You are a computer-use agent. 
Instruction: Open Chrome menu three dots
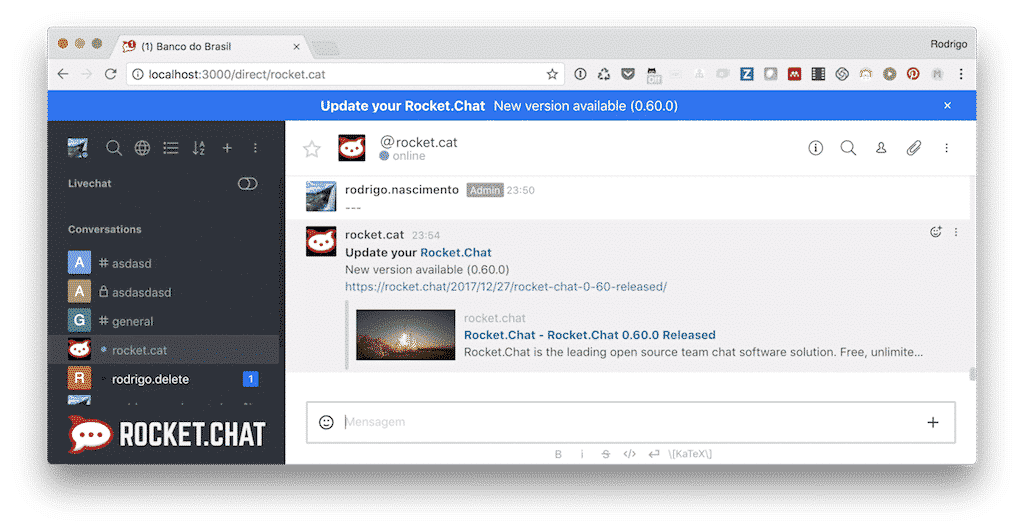[961, 74]
